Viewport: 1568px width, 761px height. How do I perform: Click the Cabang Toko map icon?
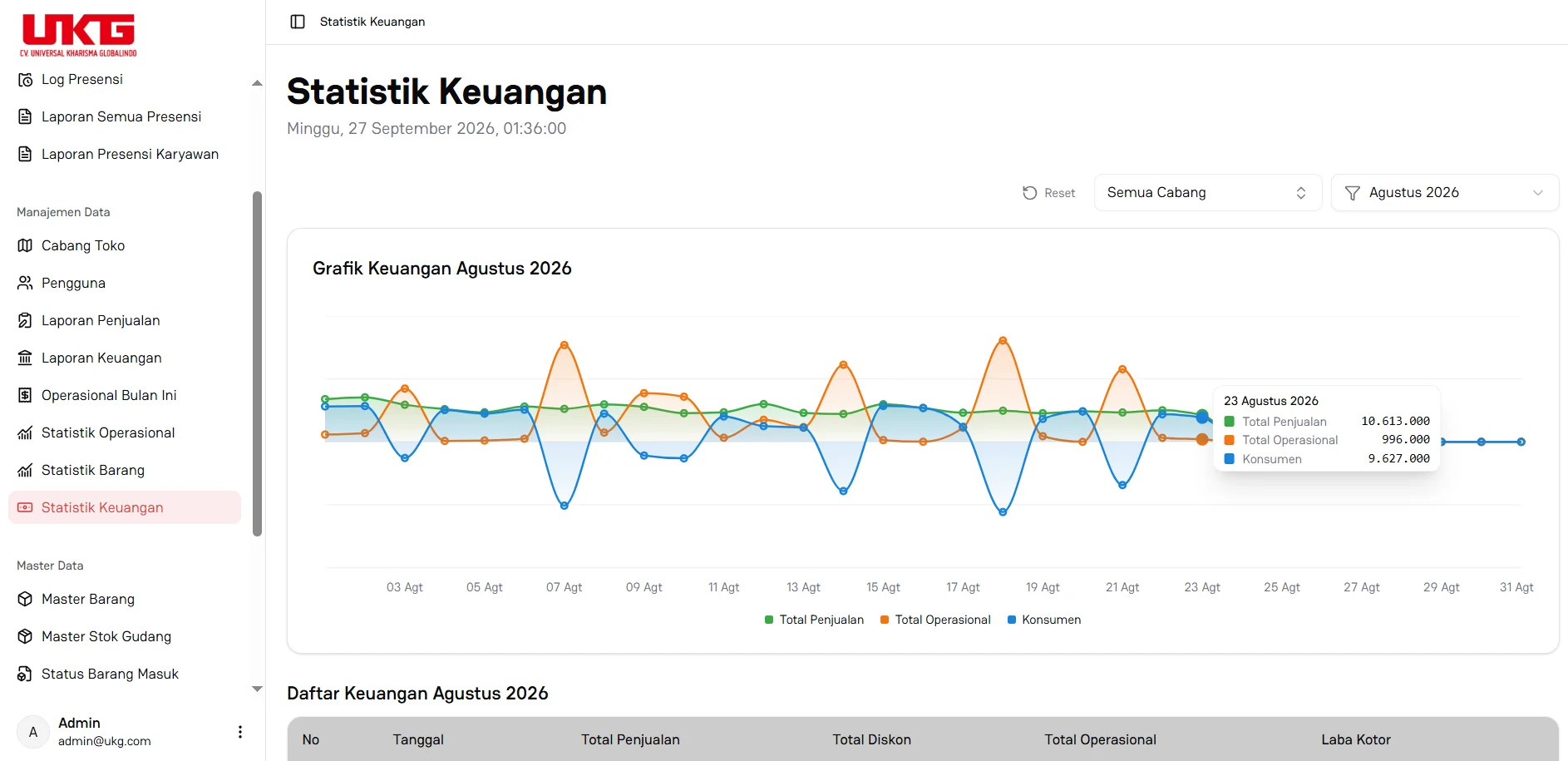[25, 246]
